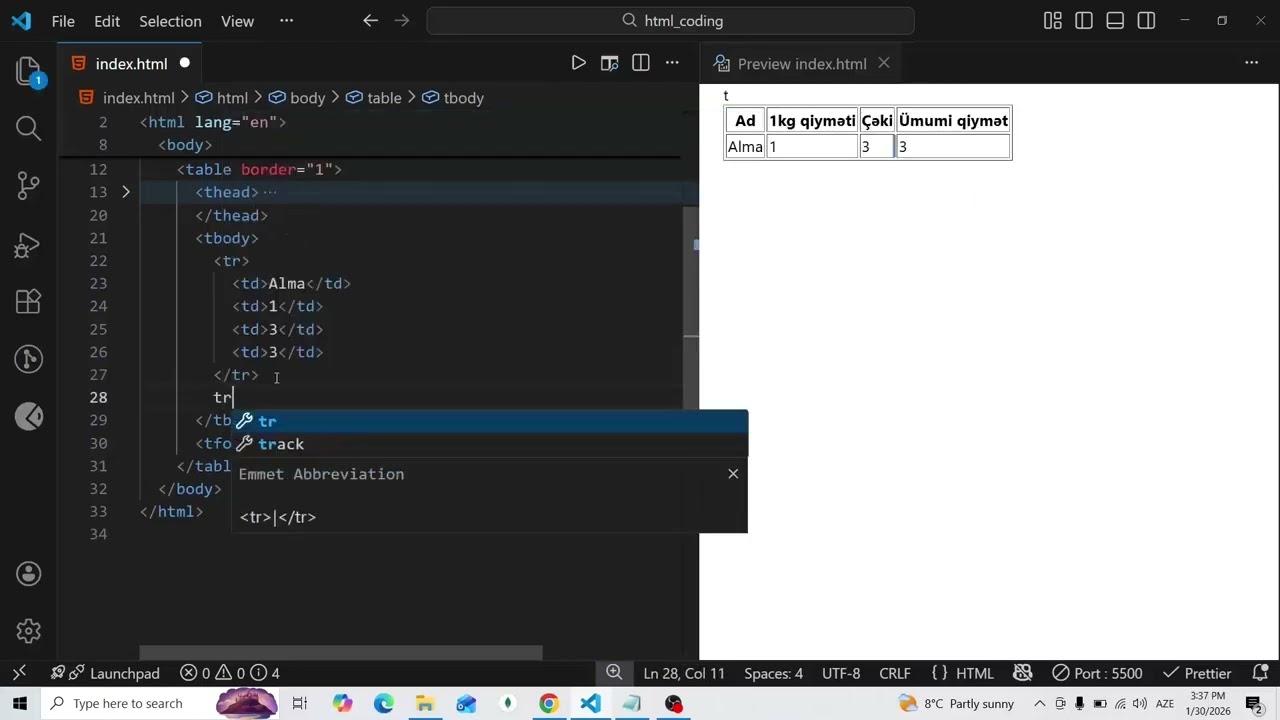Open the hidden menus ellipsis in menu bar
1280x720 pixels.
coord(286,20)
